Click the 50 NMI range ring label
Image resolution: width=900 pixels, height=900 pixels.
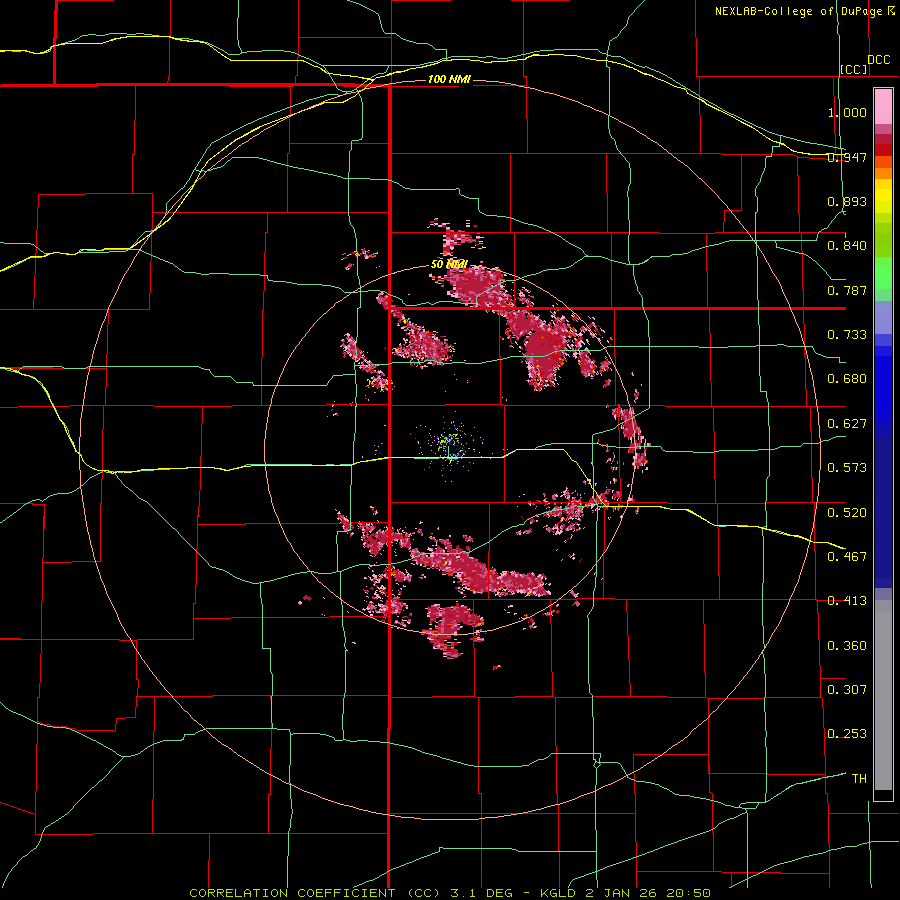tap(449, 265)
